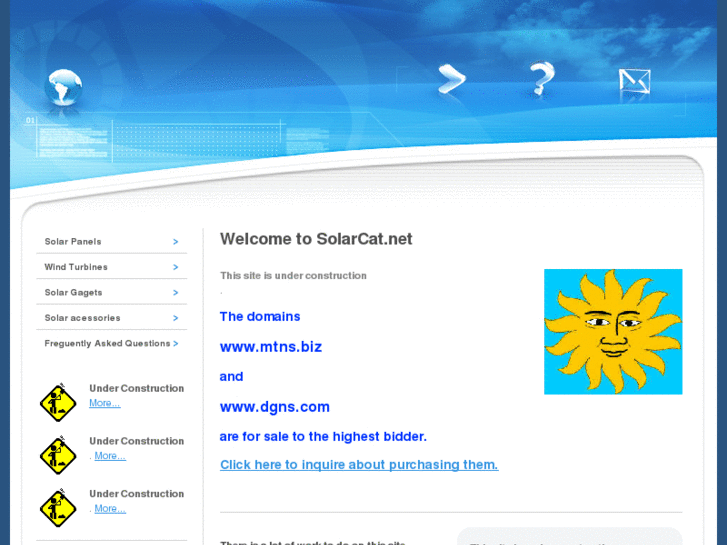727x545 pixels.
Task: Click 'are for sale to the highest bidder' text
Action: [x=323, y=436]
